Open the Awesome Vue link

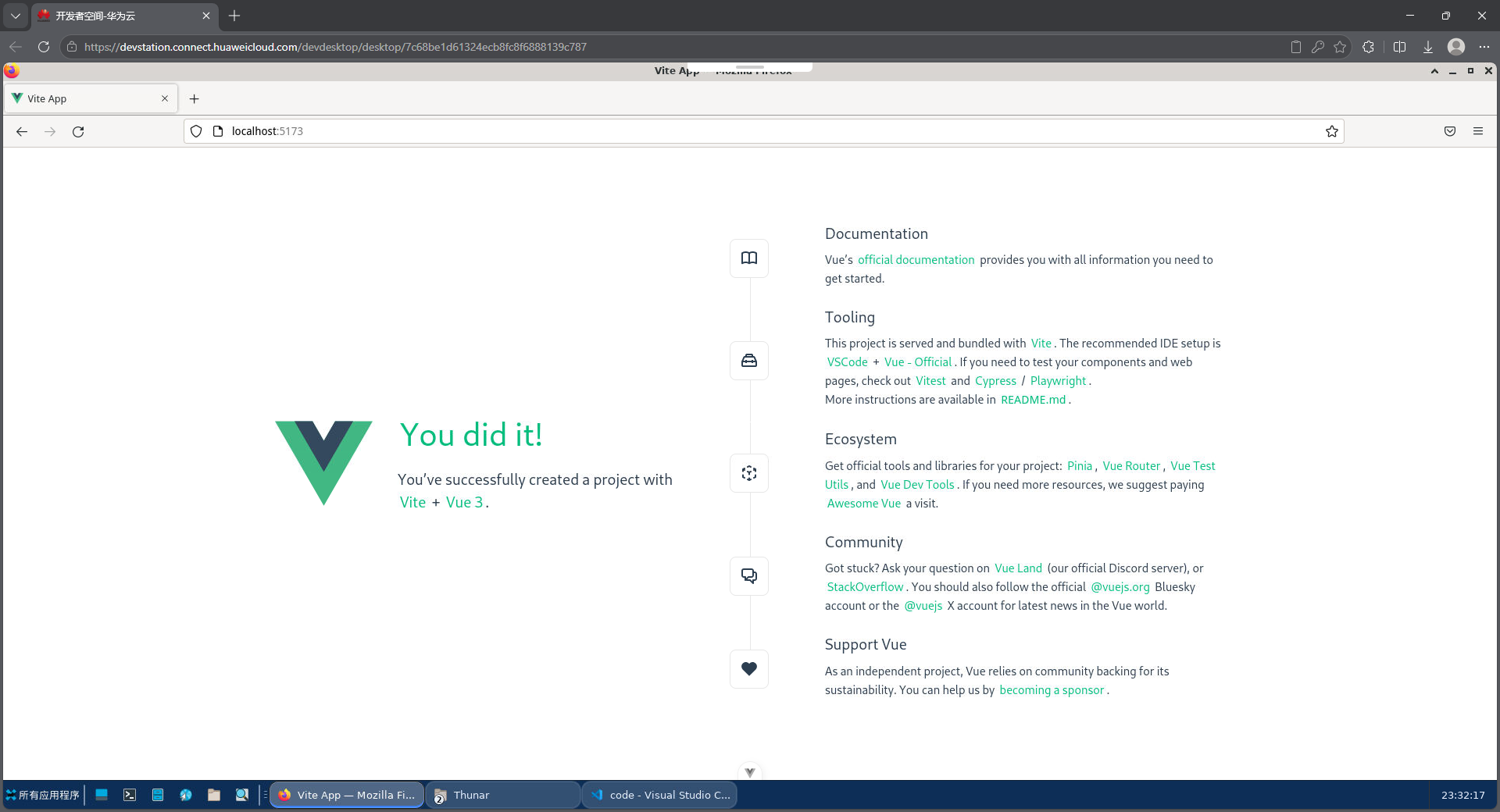point(863,504)
